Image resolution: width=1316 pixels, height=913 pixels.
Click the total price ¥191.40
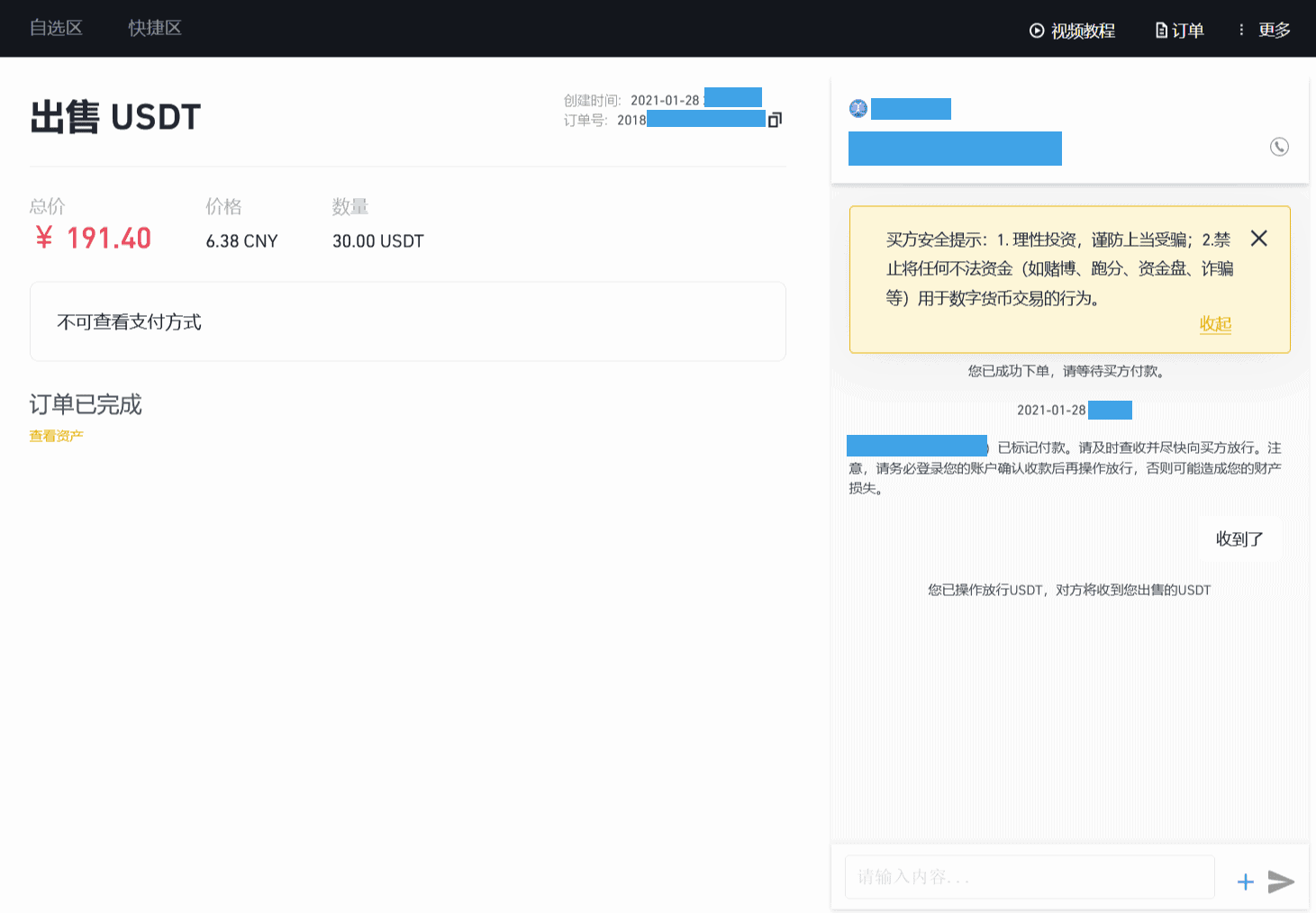(x=92, y=238)
